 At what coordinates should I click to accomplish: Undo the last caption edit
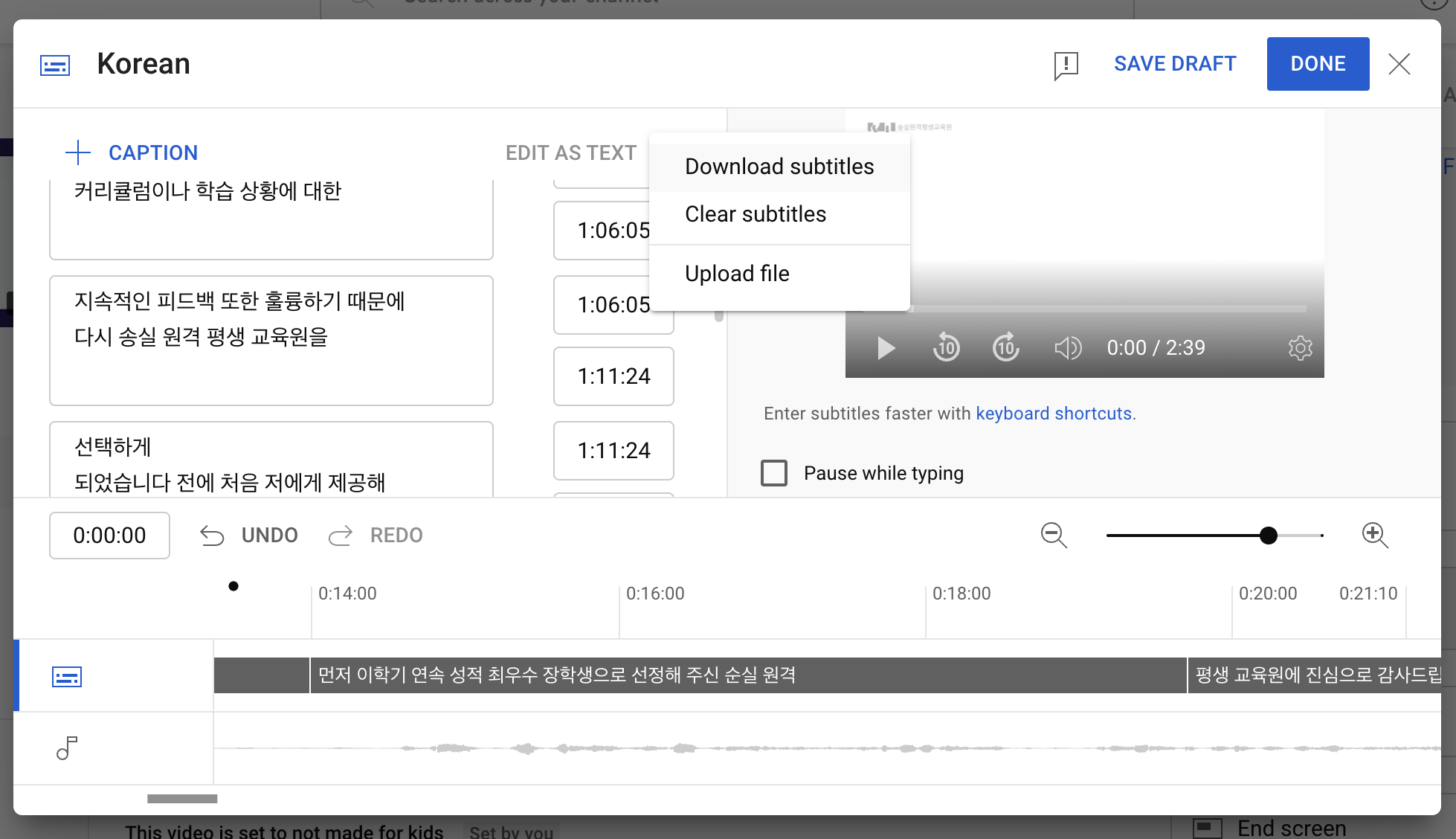pos(249,535)
